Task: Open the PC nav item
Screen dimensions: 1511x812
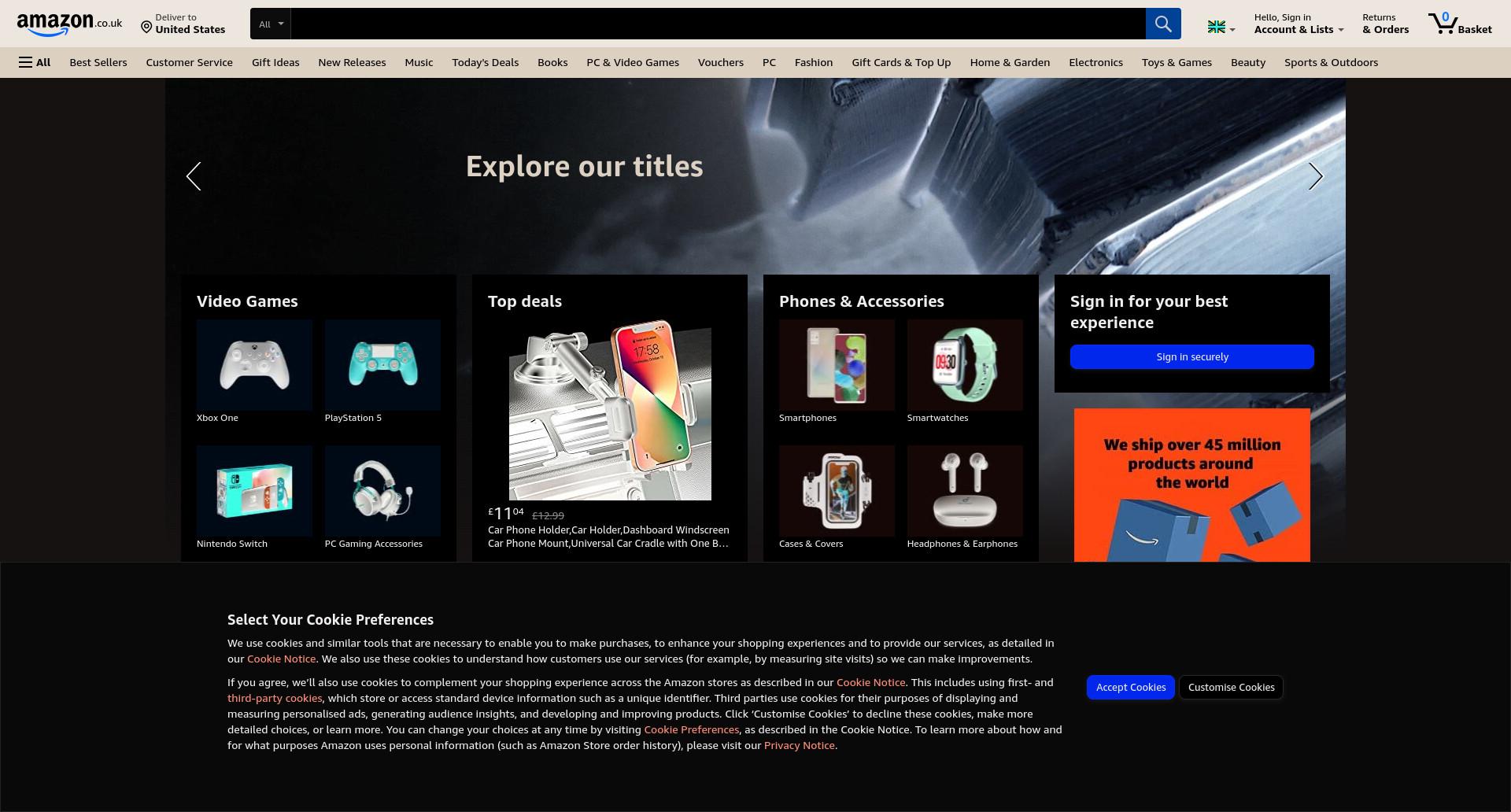Action: 769,62
